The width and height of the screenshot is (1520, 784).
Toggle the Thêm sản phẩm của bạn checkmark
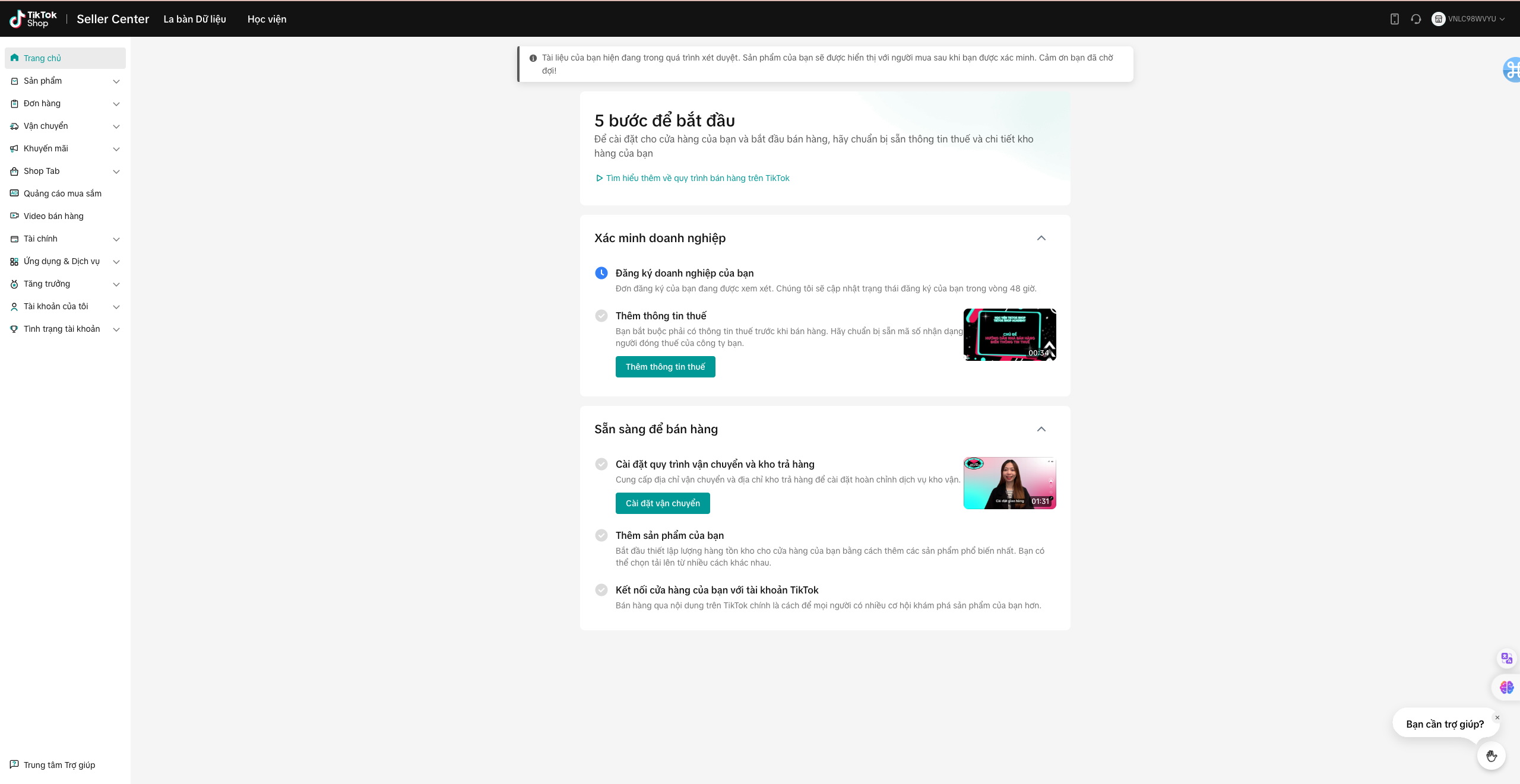coord(601,535)
